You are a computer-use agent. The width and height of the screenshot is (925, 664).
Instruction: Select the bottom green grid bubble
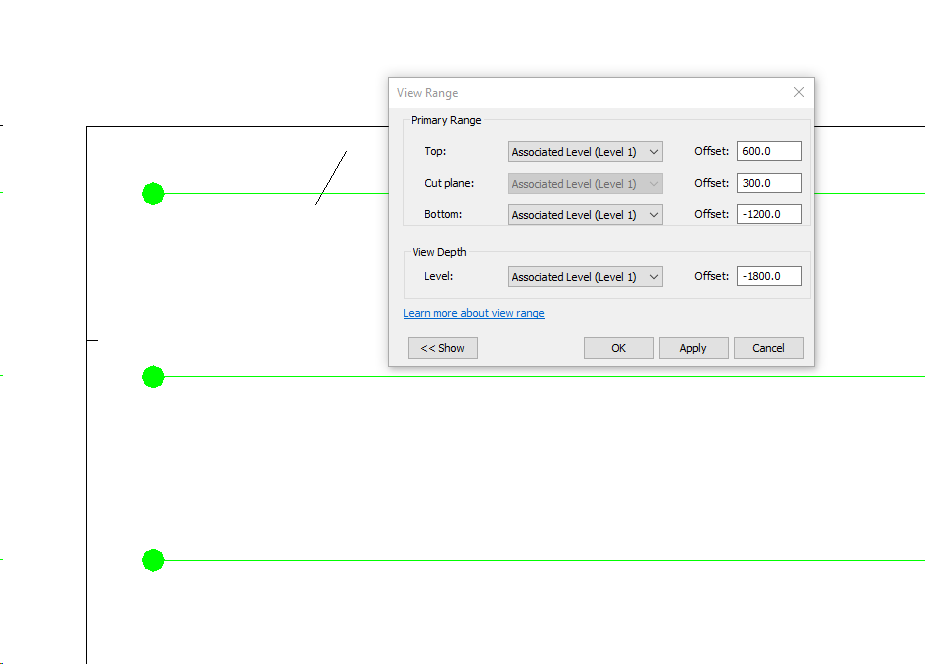(x=152, y=560)
